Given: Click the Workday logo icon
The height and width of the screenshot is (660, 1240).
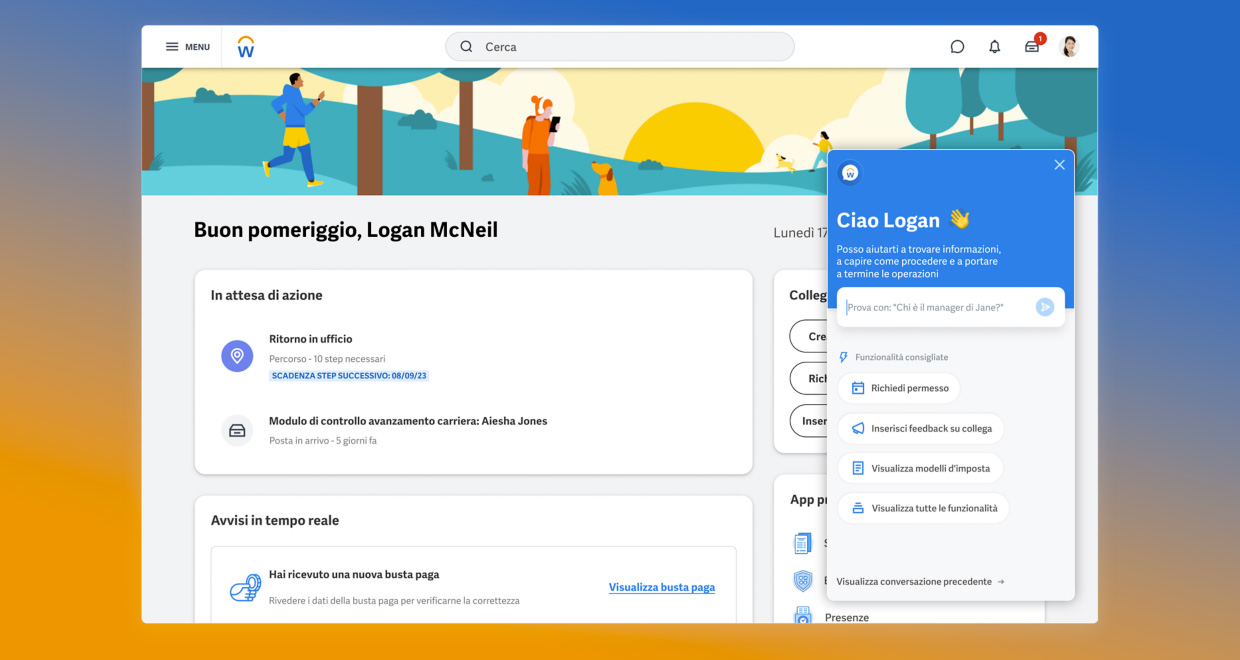Looking at the screenshot, I should 246,47.
